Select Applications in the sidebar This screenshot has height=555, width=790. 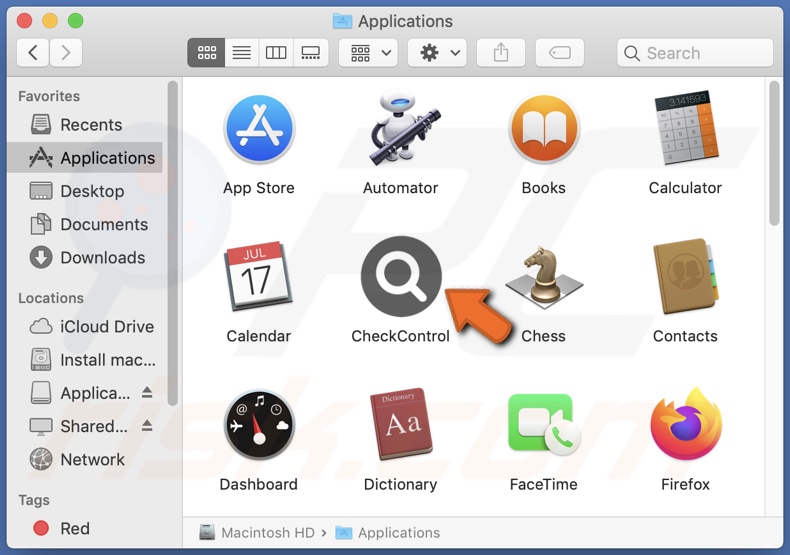pyautogui.click(x=86, y=158)
